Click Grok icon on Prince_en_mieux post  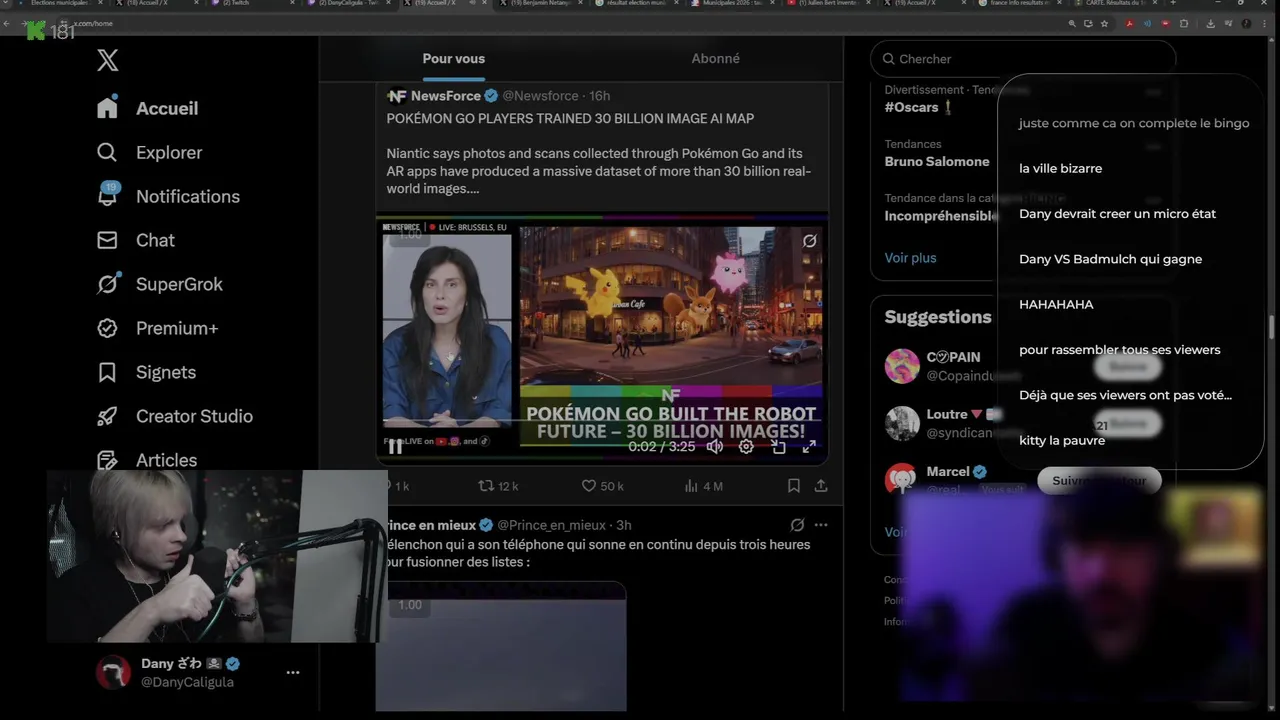pyautogui.click(x=797, y=525)
